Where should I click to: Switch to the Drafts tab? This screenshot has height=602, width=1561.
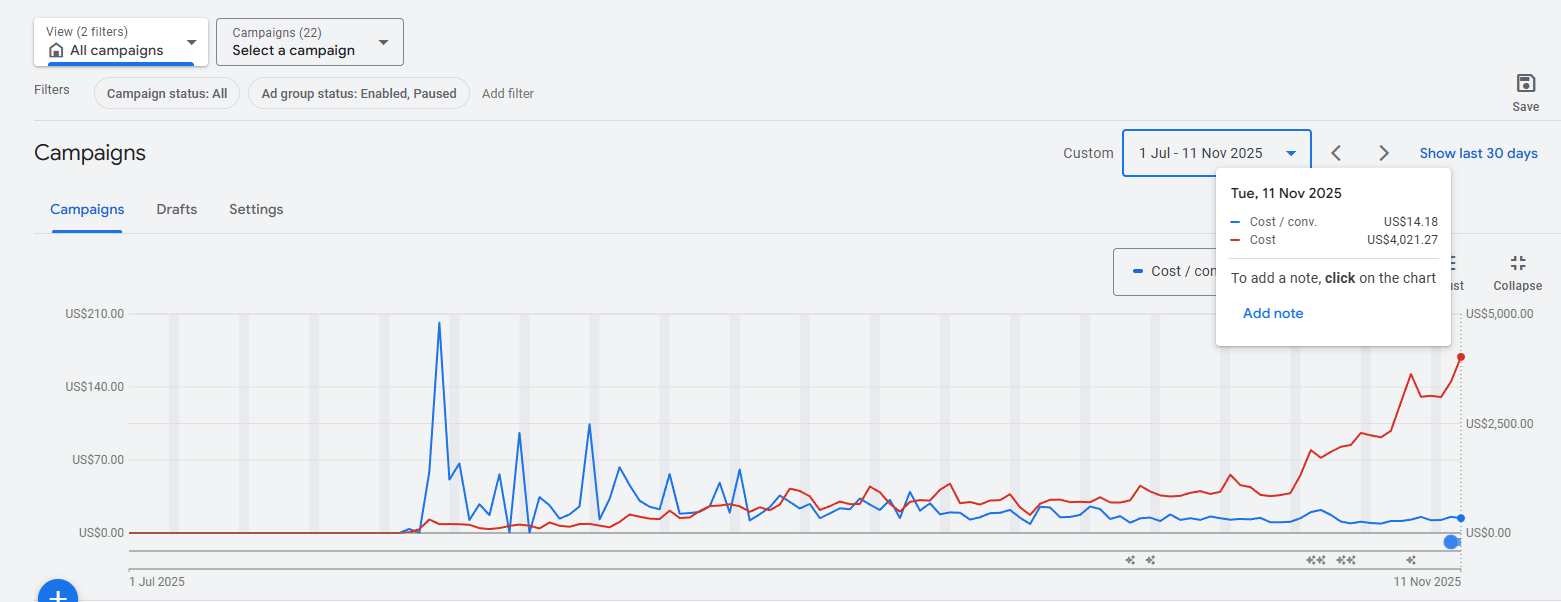176,209
